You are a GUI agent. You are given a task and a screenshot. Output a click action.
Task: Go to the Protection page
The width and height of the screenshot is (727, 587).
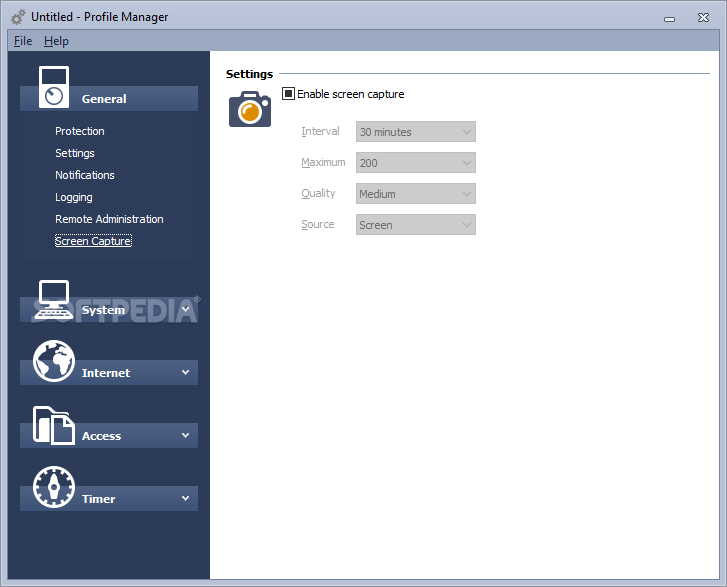tap(80, 131)
